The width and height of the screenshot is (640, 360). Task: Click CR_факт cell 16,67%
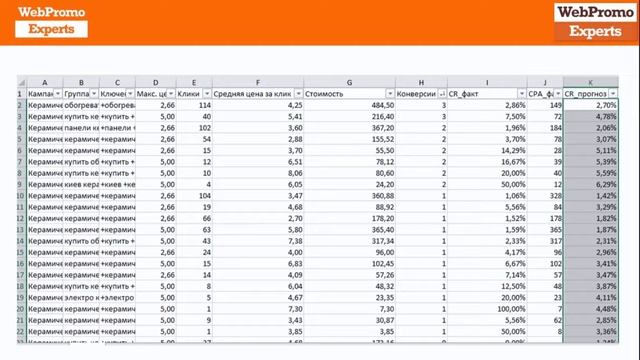pos(487,162)
